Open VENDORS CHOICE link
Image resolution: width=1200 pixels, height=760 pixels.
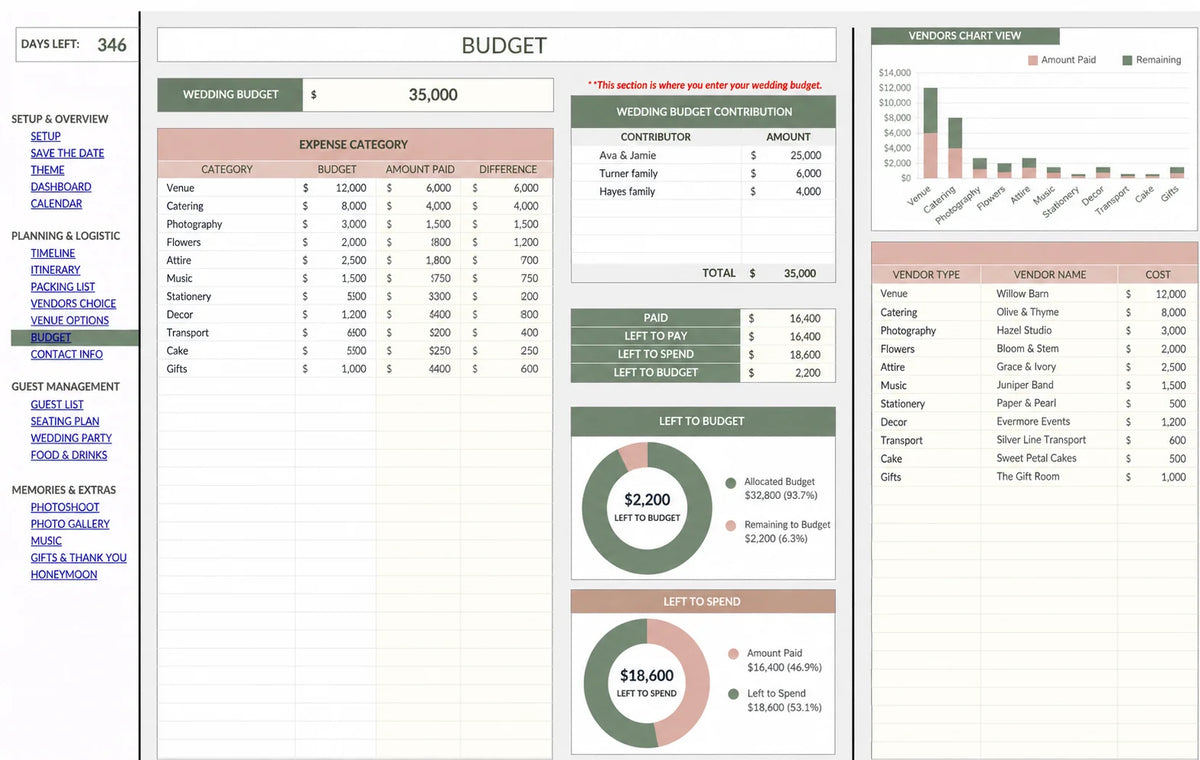click(73, 304)
